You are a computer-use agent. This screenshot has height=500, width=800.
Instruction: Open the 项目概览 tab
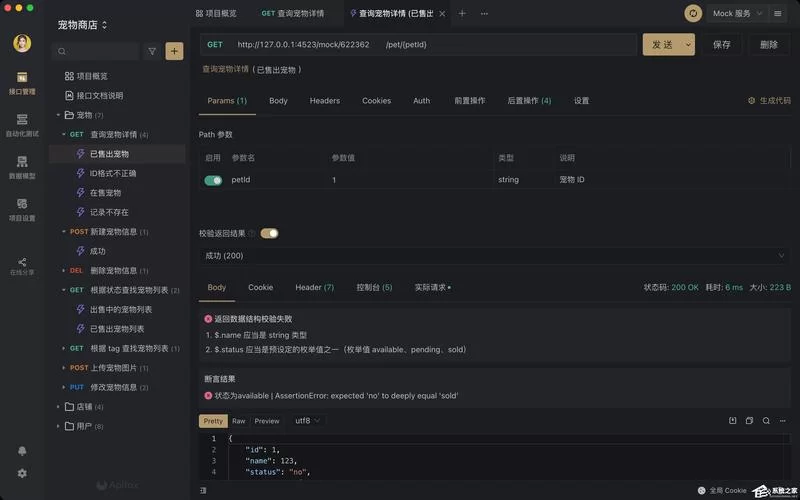[216, 14]
